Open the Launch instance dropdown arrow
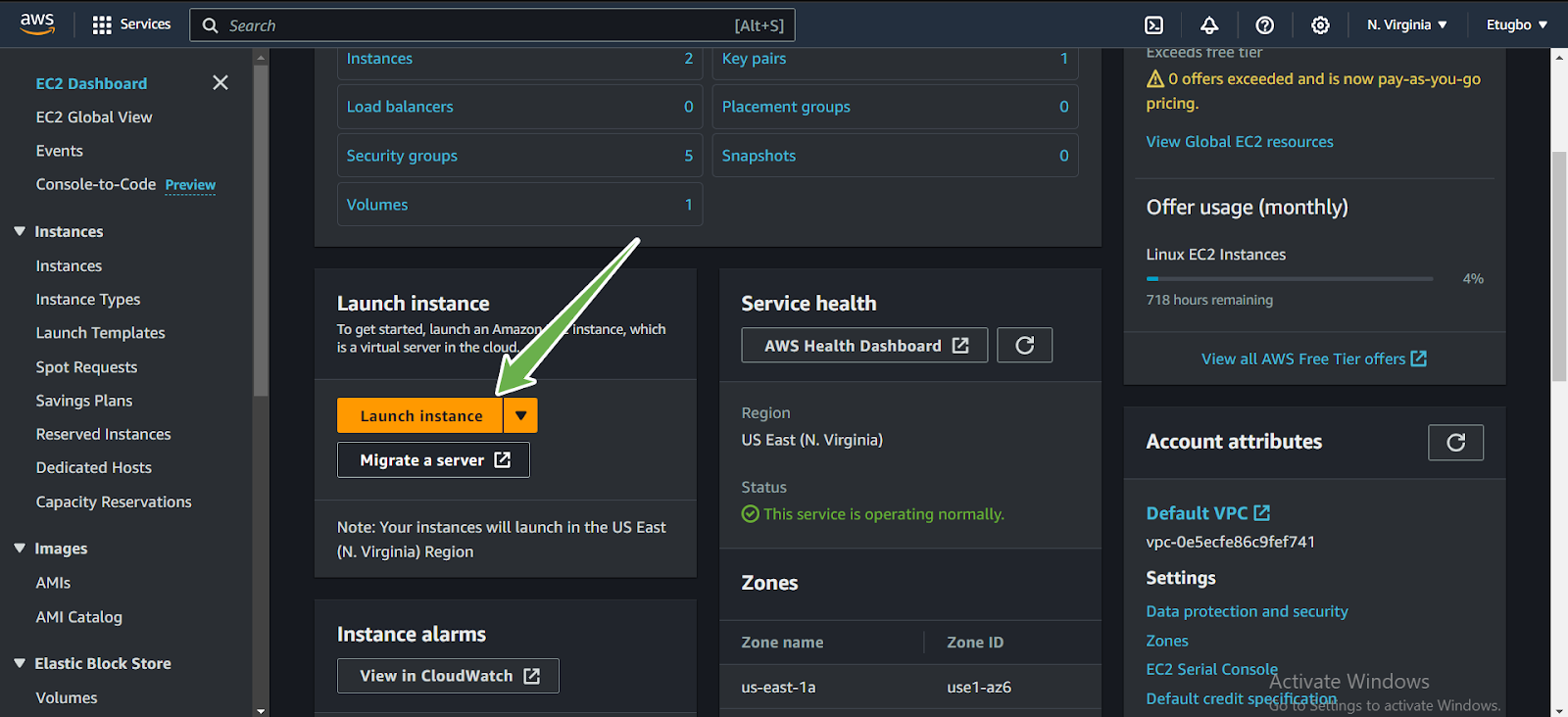Viewport: 1568px width, 717px height. pyautogui.click(x=520, y=415)
